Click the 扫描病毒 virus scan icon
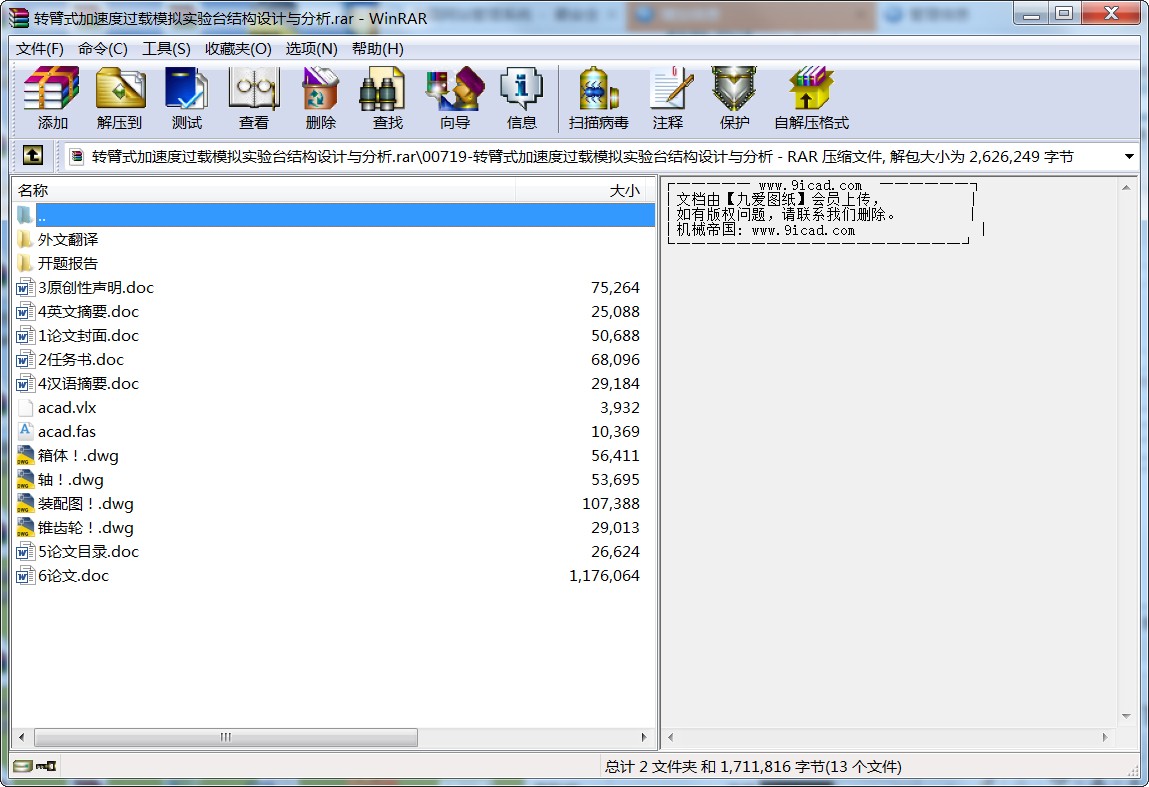Screen dimensions: 1149x787 click(598, 98)
